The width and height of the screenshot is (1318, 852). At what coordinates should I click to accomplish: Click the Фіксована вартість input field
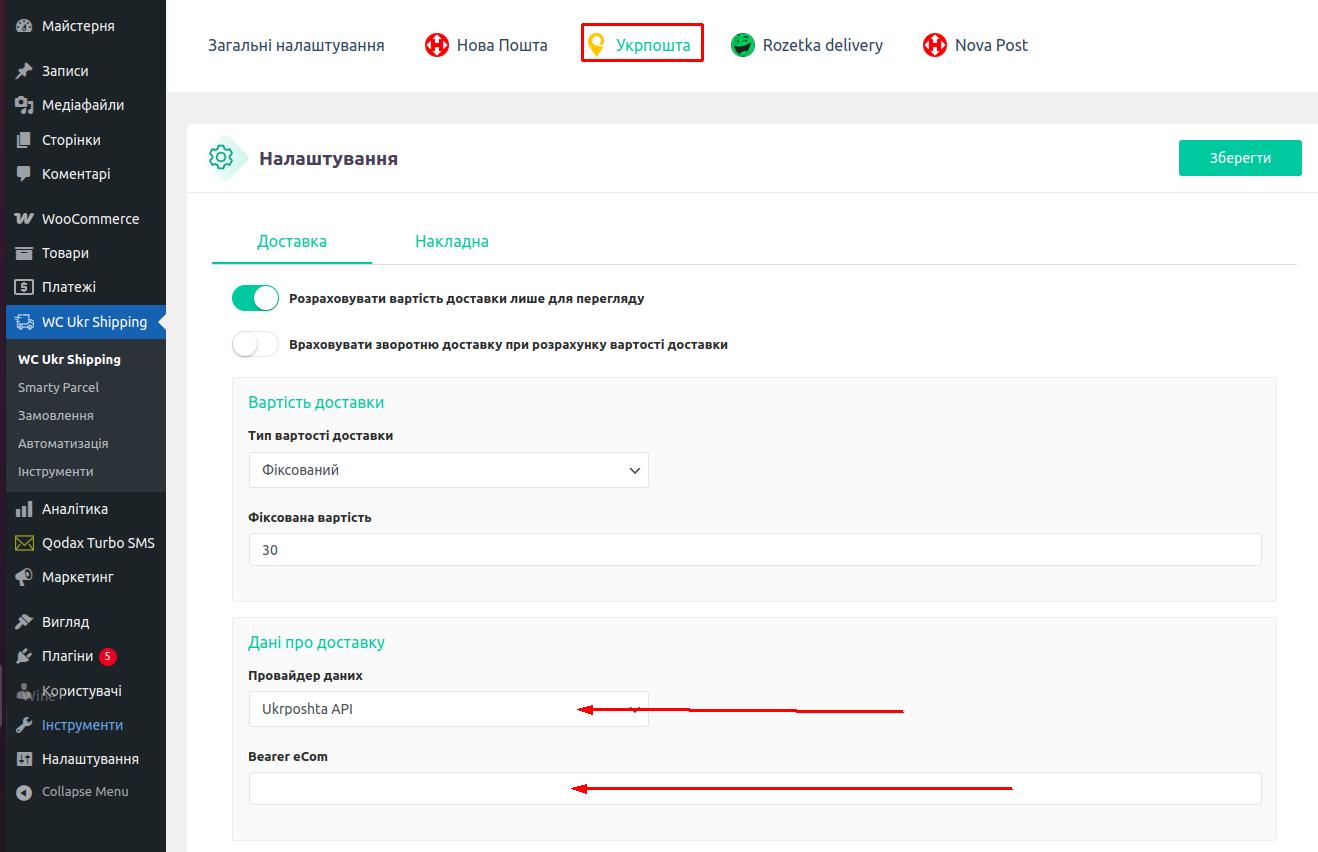(x=755, y=550)
